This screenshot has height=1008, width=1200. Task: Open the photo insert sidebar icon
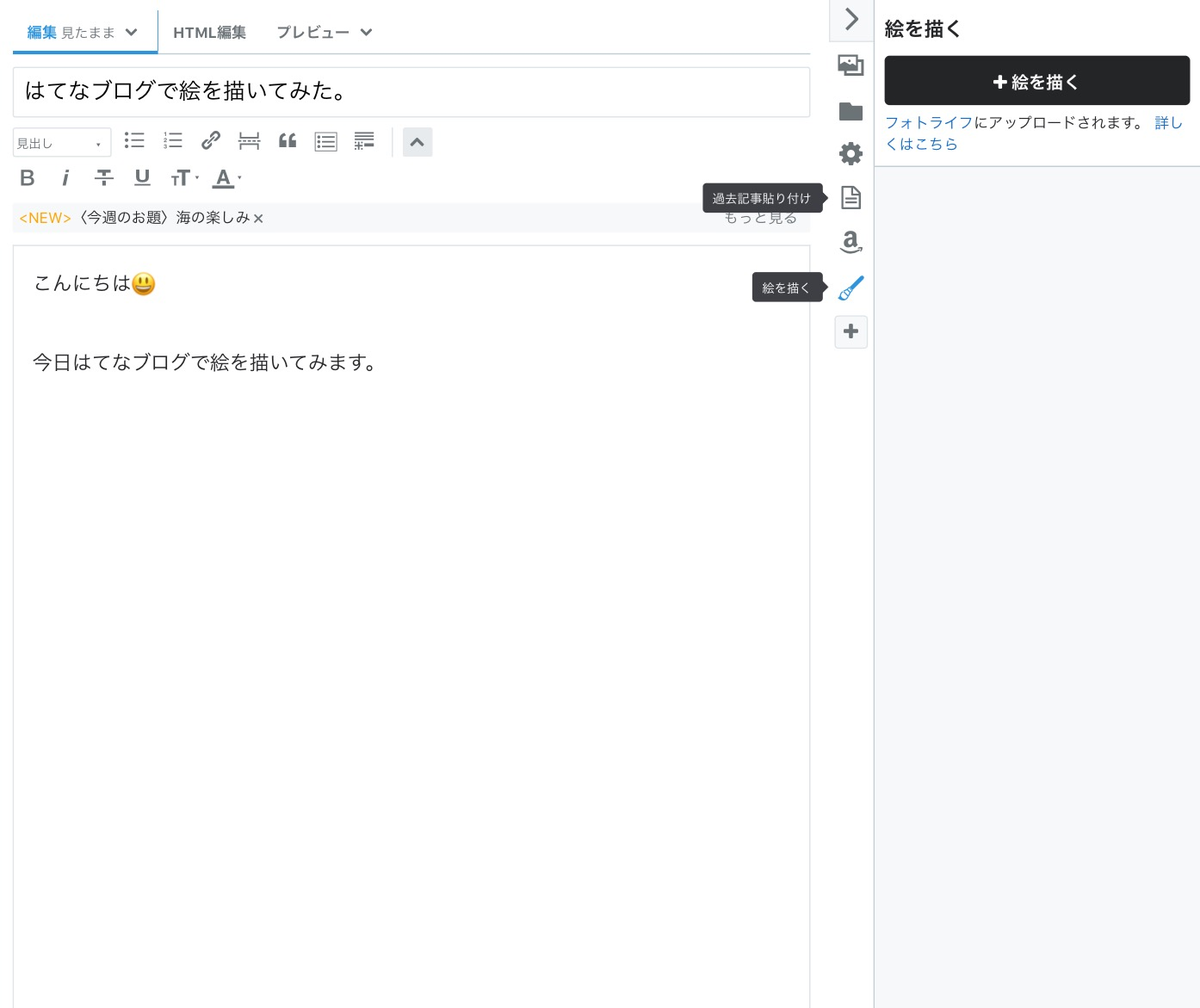click(850, 67)
